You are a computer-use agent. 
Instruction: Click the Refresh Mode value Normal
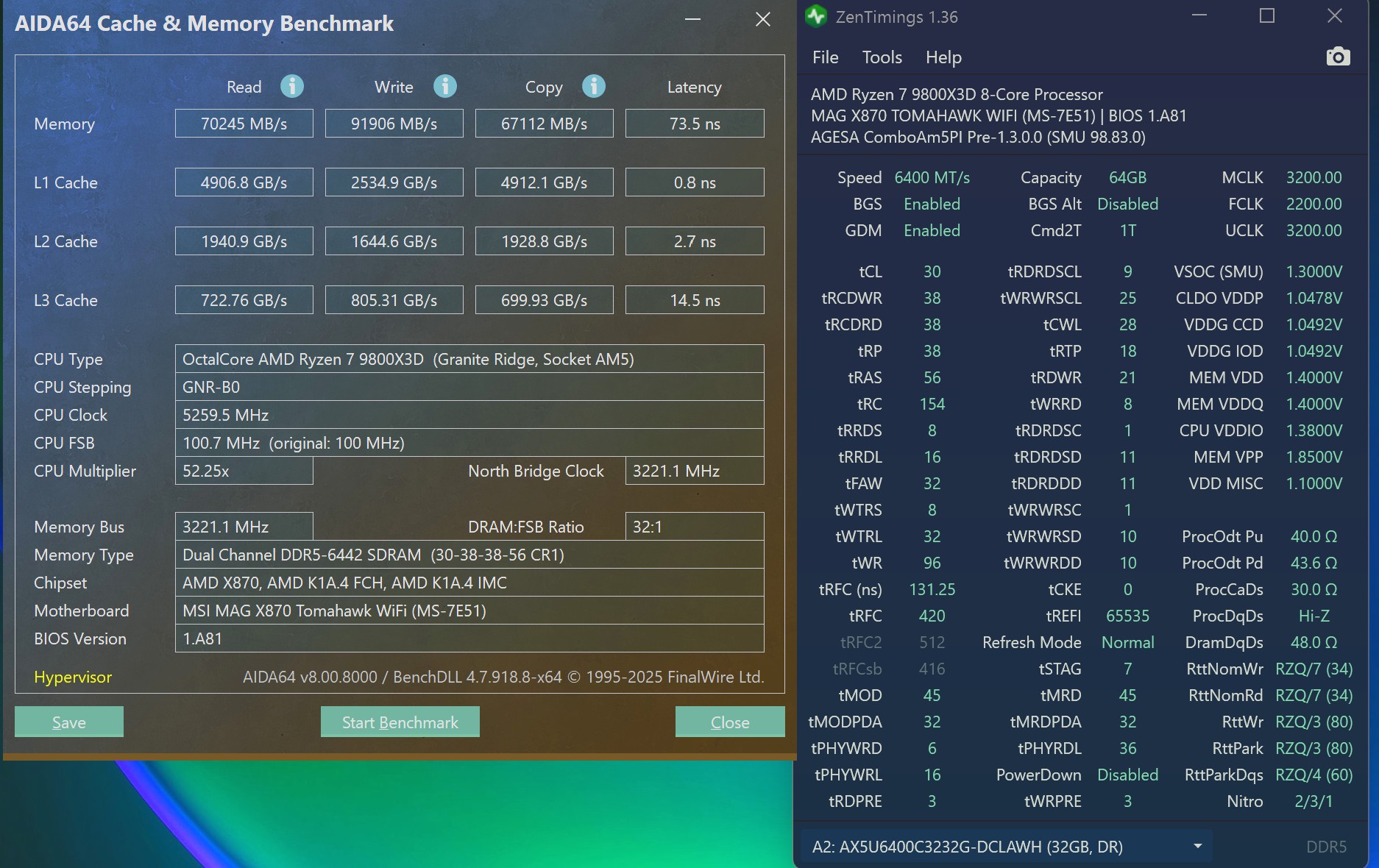1127,642
